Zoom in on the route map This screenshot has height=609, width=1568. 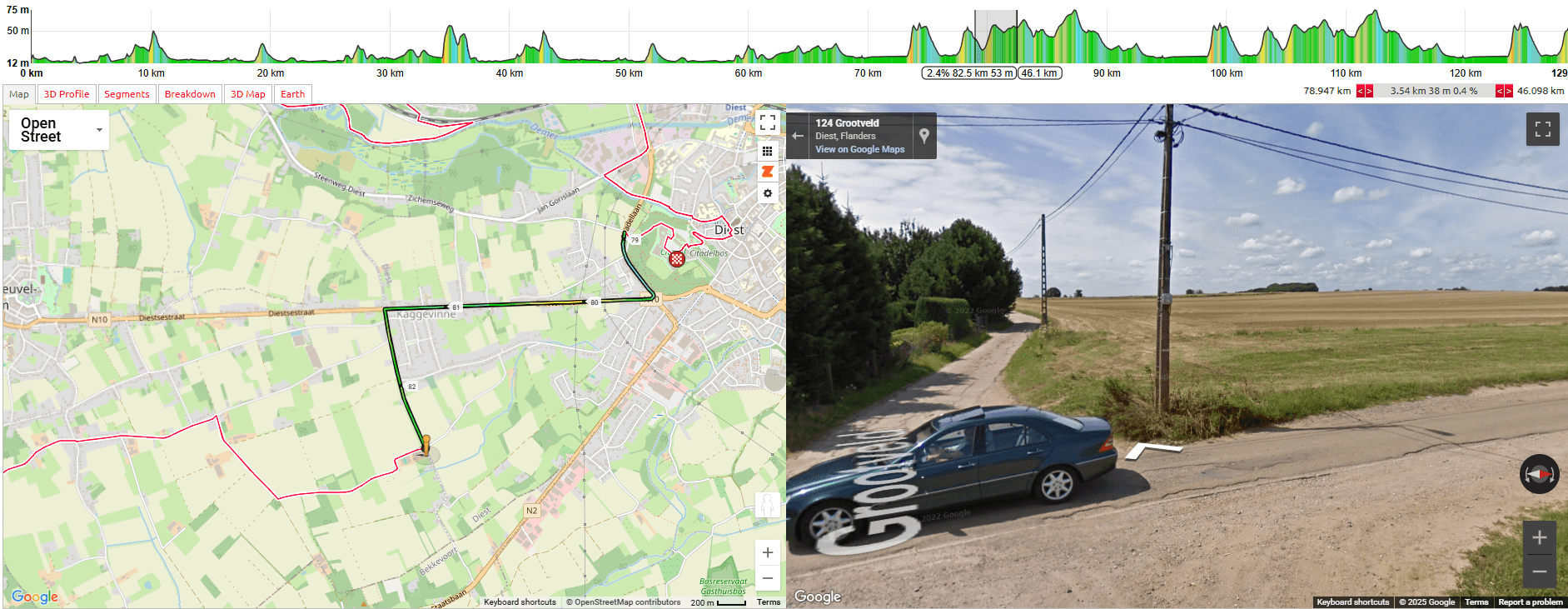768,552
